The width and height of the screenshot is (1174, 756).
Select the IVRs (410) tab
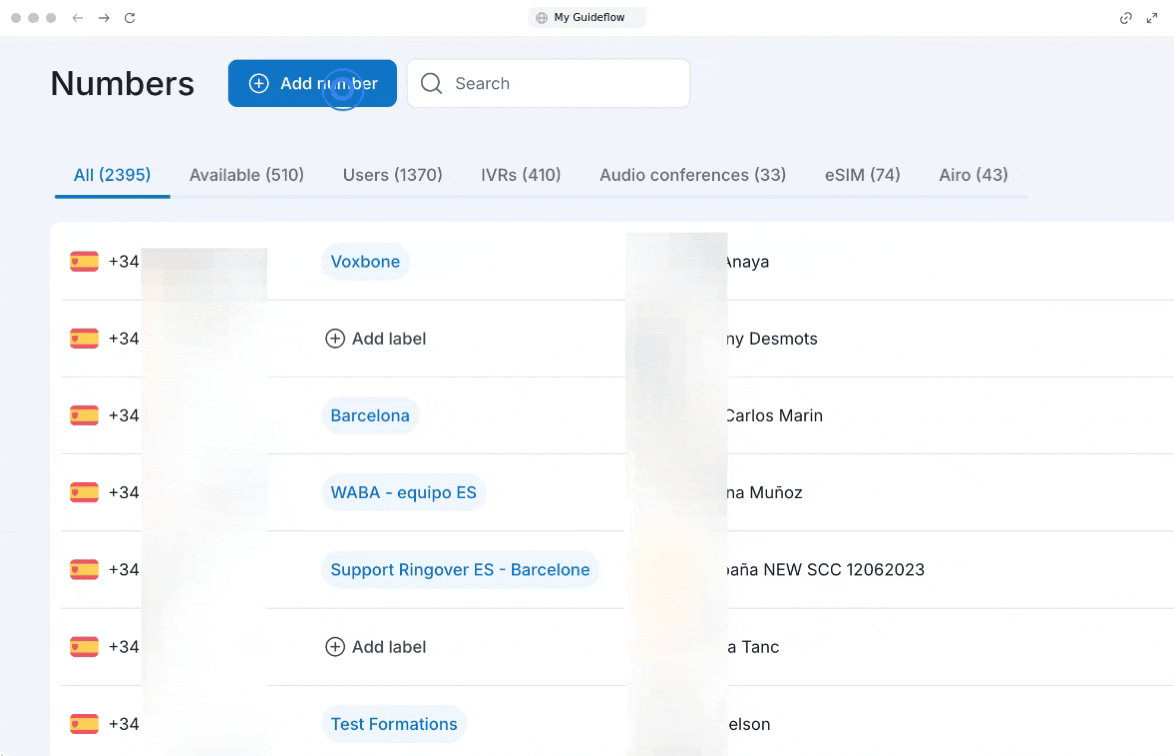point(520,175)
